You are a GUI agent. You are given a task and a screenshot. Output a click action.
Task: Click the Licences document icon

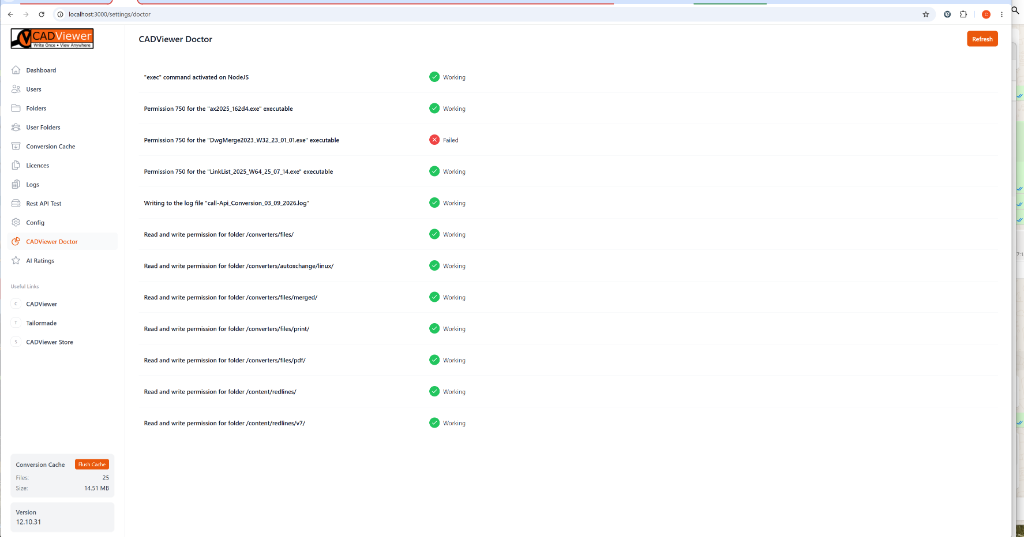(16, 165)
